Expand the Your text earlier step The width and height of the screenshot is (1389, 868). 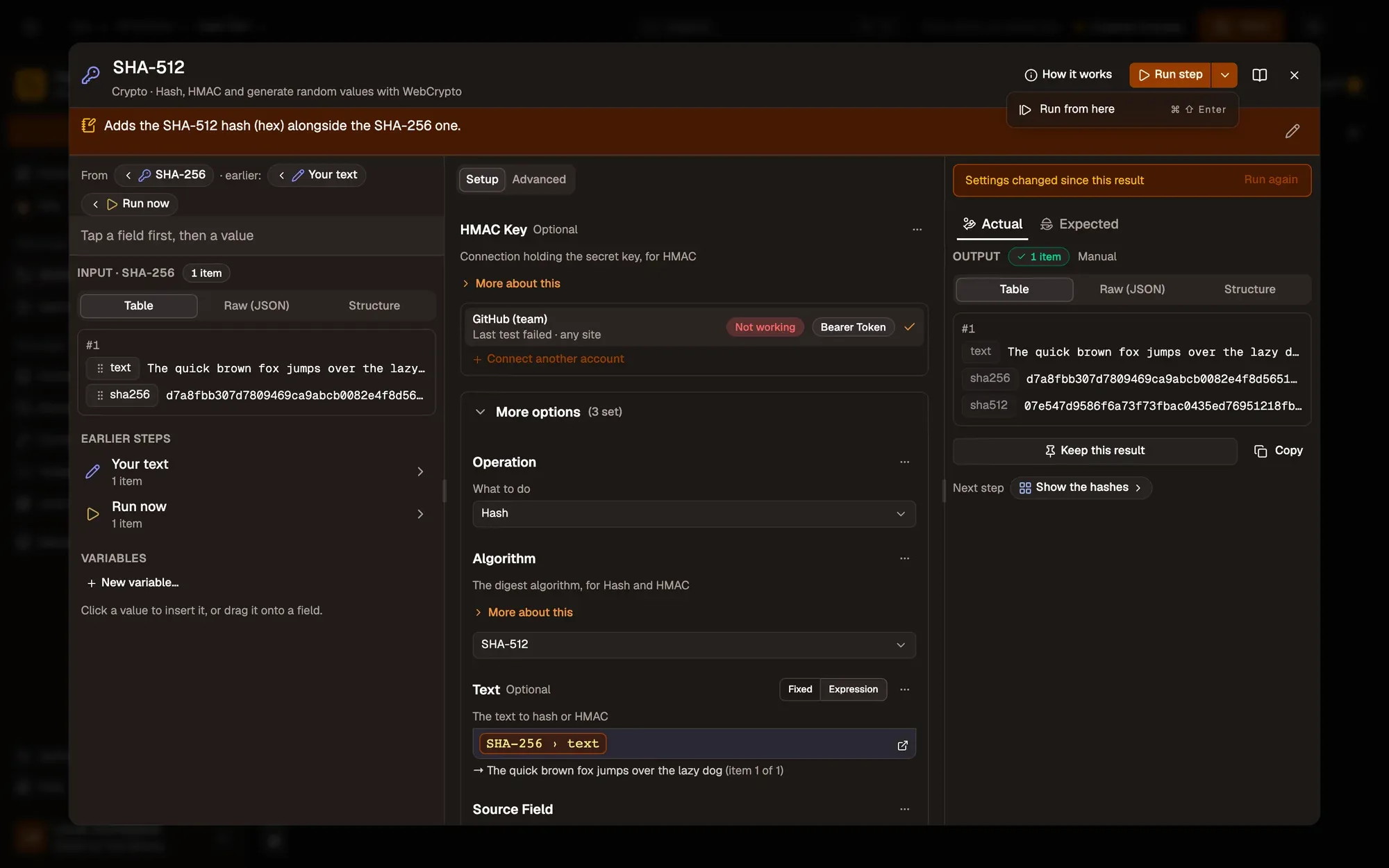point(256,472)
